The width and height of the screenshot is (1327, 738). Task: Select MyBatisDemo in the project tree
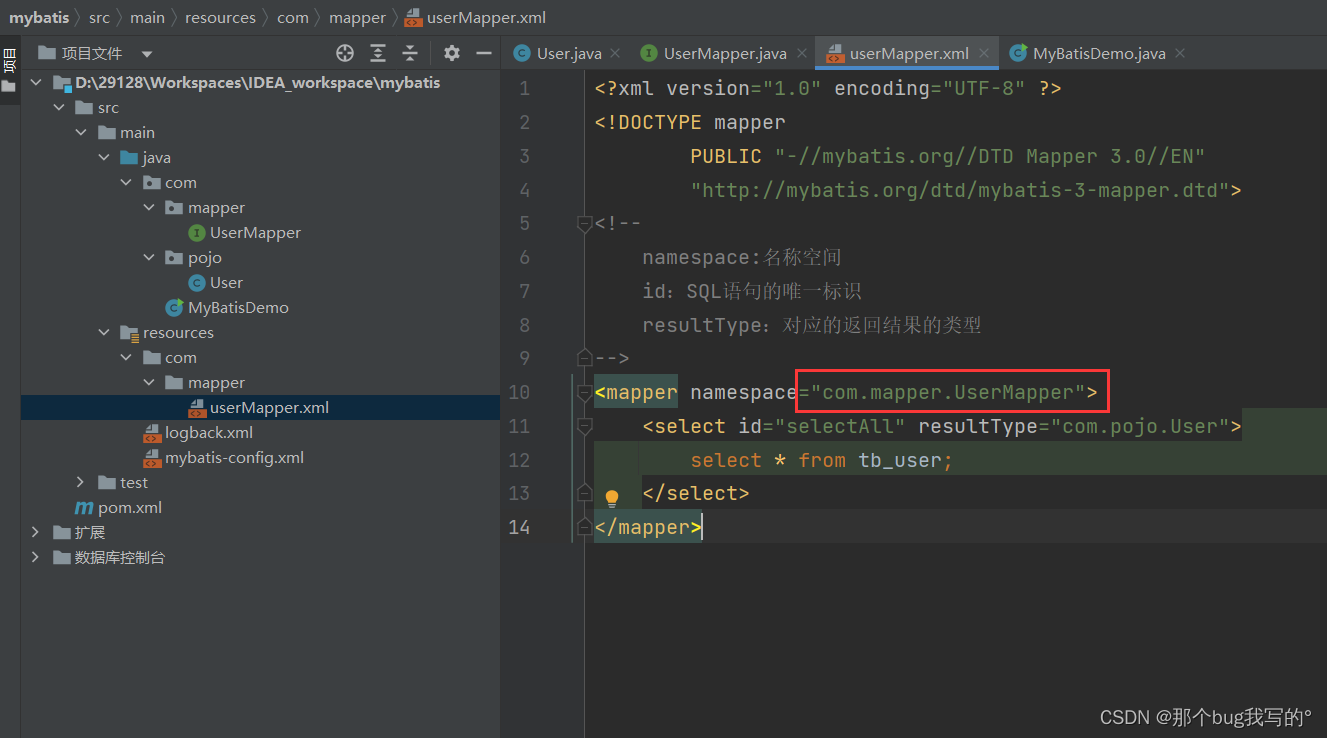tap(238, 308)
